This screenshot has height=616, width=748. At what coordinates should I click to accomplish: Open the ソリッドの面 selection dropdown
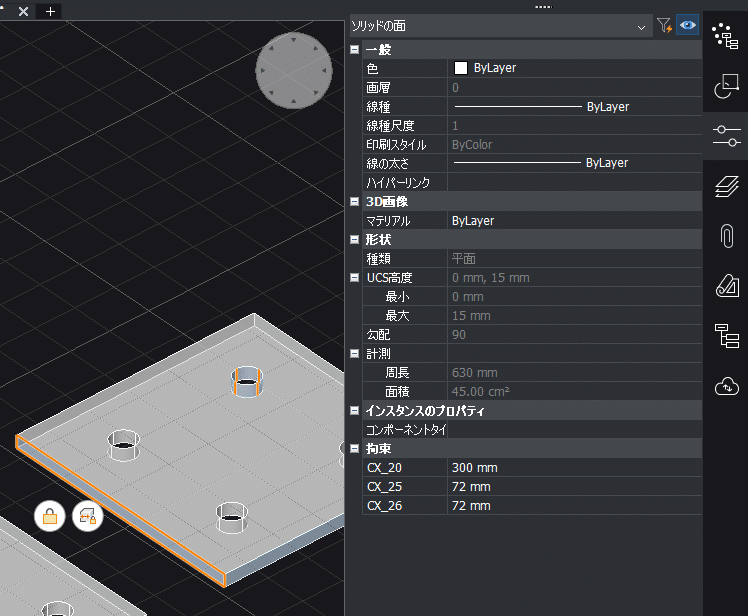pos(499,26)
